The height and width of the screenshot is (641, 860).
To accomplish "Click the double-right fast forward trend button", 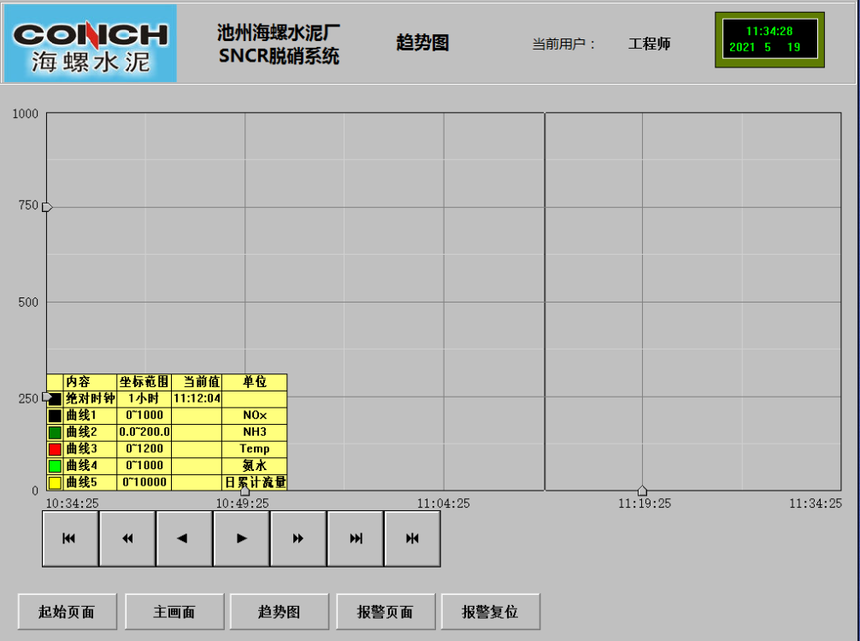I will pos(298,538).
